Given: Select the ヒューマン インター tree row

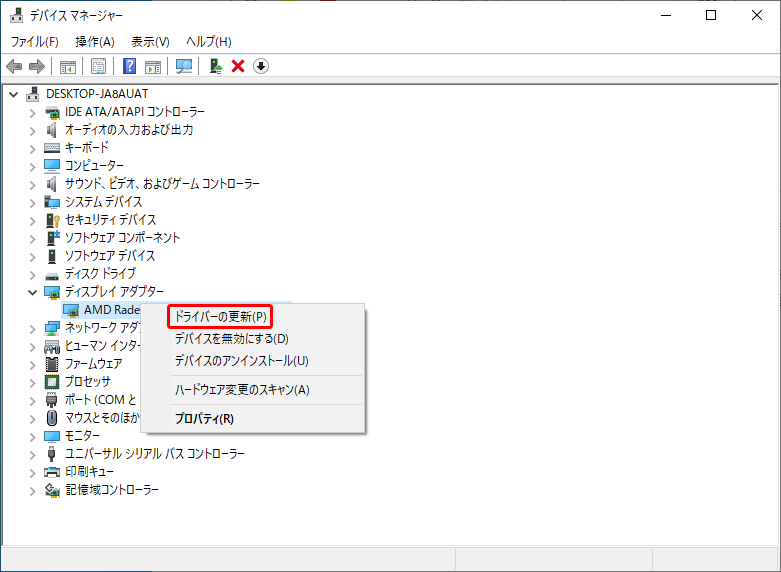Looking at the screenshot, I should click(103, 346).
